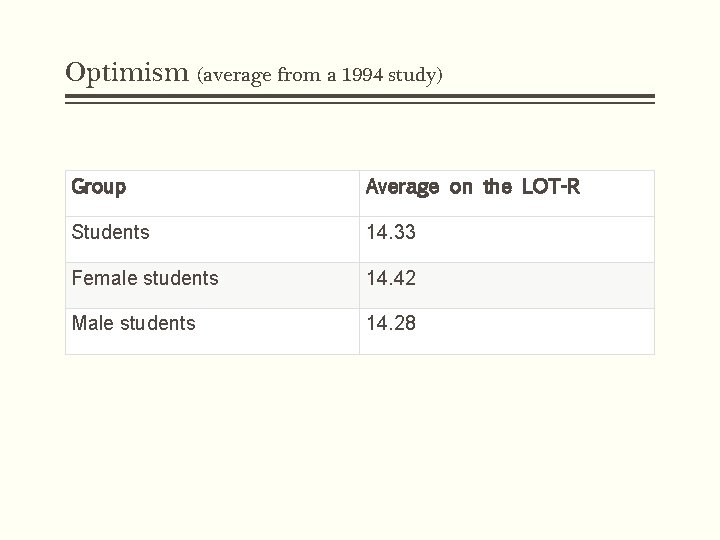
Task: Click the "Male students" table cell
Action: [x=212, y=332]
